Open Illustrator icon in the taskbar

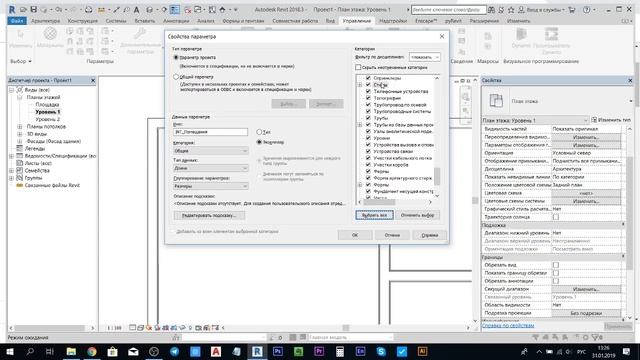422,351
